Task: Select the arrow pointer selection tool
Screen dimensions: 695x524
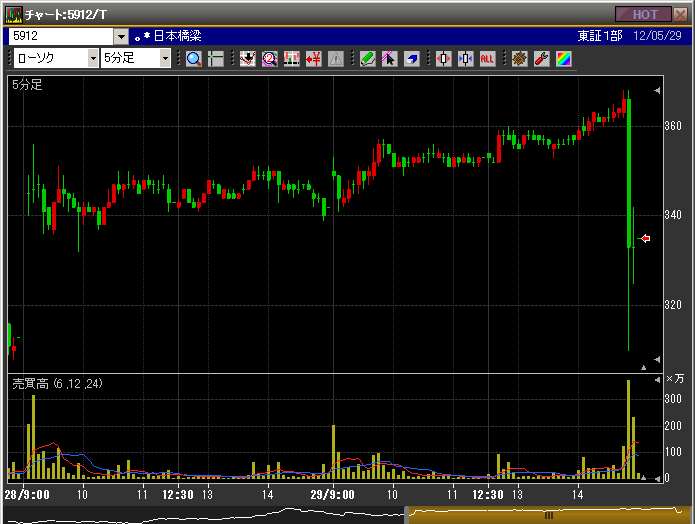Action: [389, 58]
